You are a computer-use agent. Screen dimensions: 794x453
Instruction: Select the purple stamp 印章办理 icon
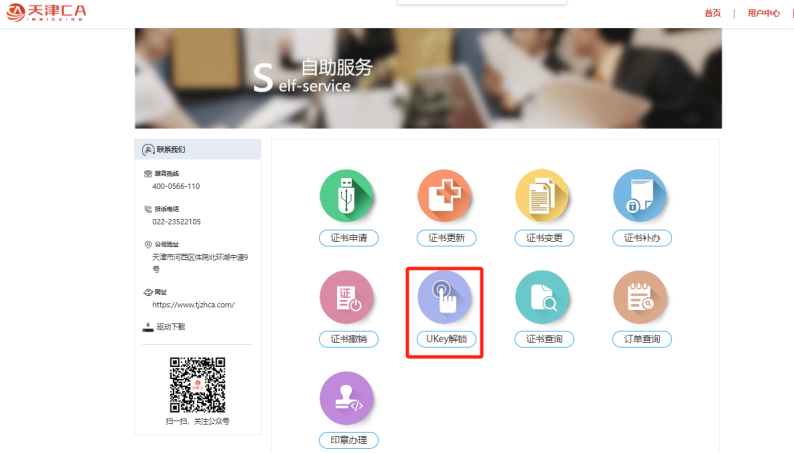(346, 398)
